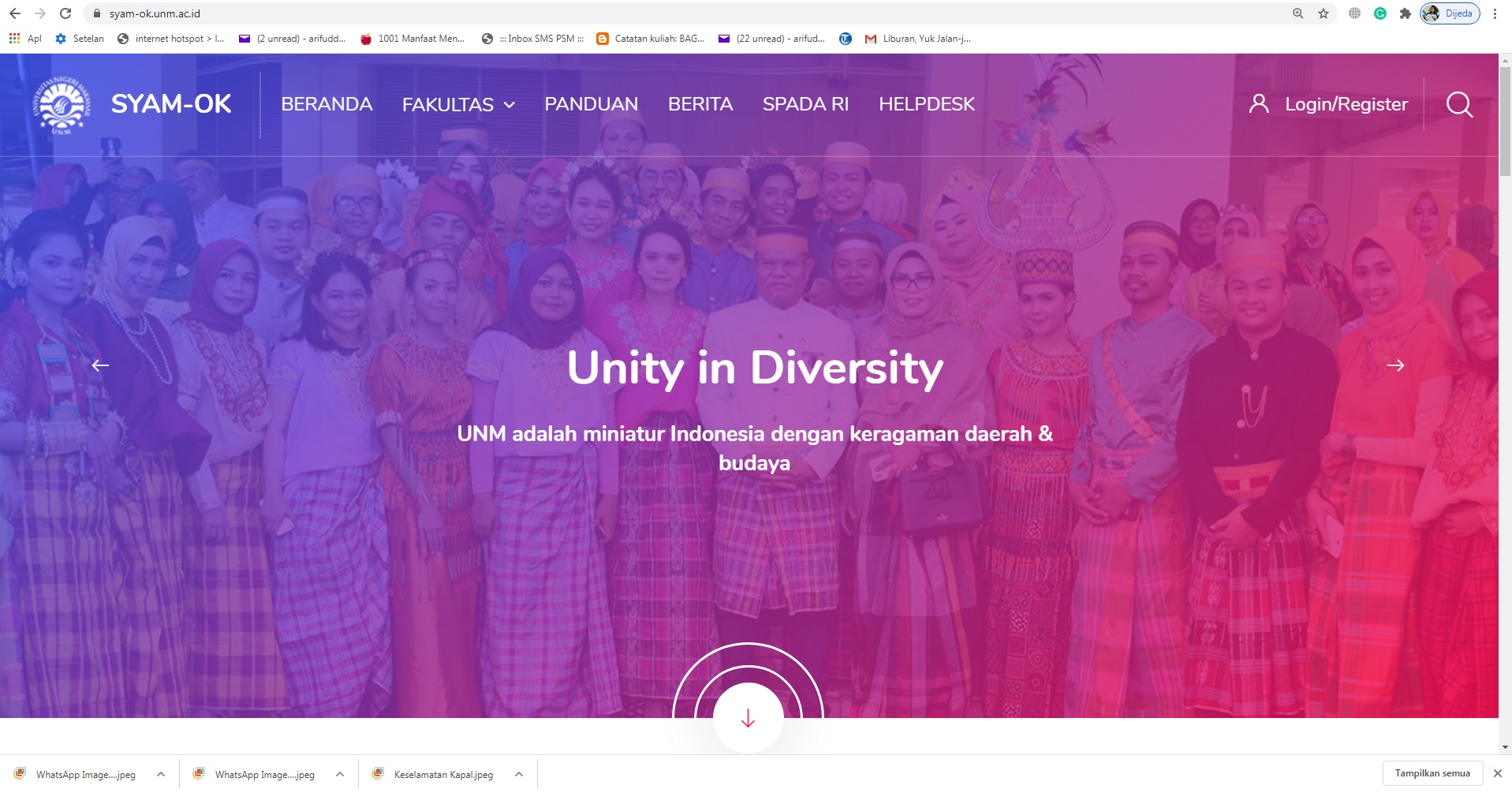Screen dimensions: 1512x793
Task: Open the browser Extensions puzzle icon
Action: point(1406,13)
